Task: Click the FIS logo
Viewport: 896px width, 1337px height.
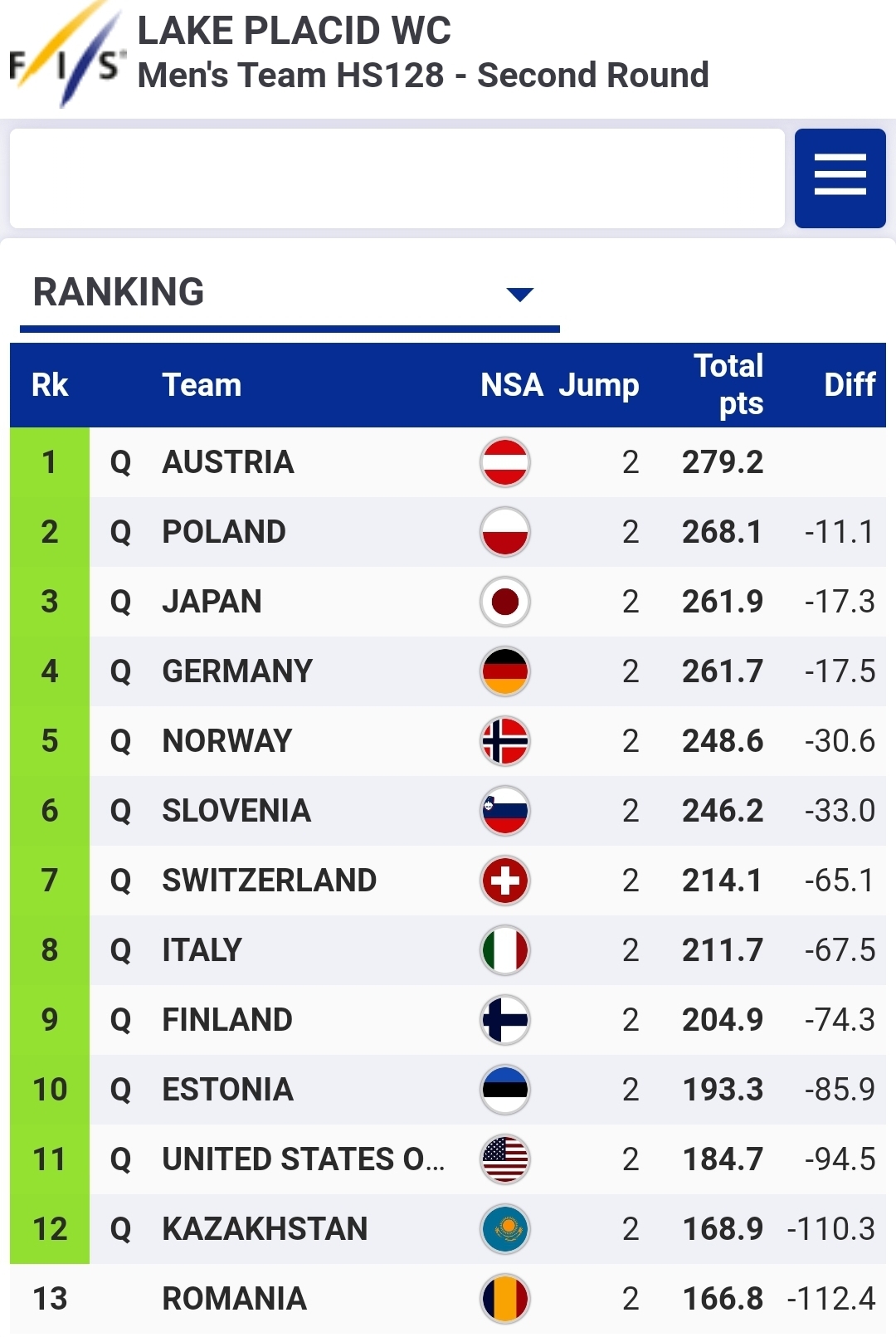Action: pos(66,56)
